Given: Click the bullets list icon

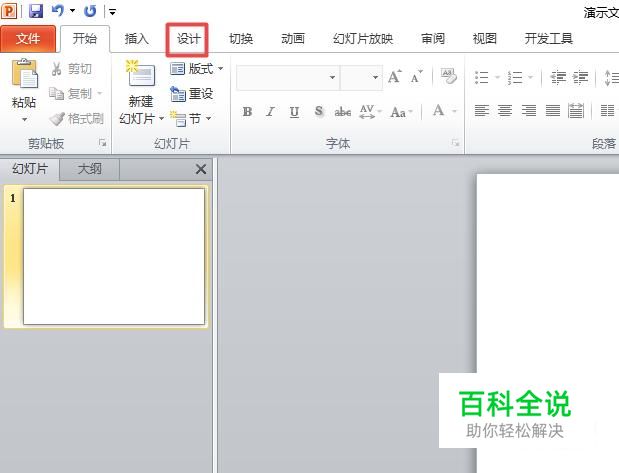Looking at the screenshot, I should 482,77.
